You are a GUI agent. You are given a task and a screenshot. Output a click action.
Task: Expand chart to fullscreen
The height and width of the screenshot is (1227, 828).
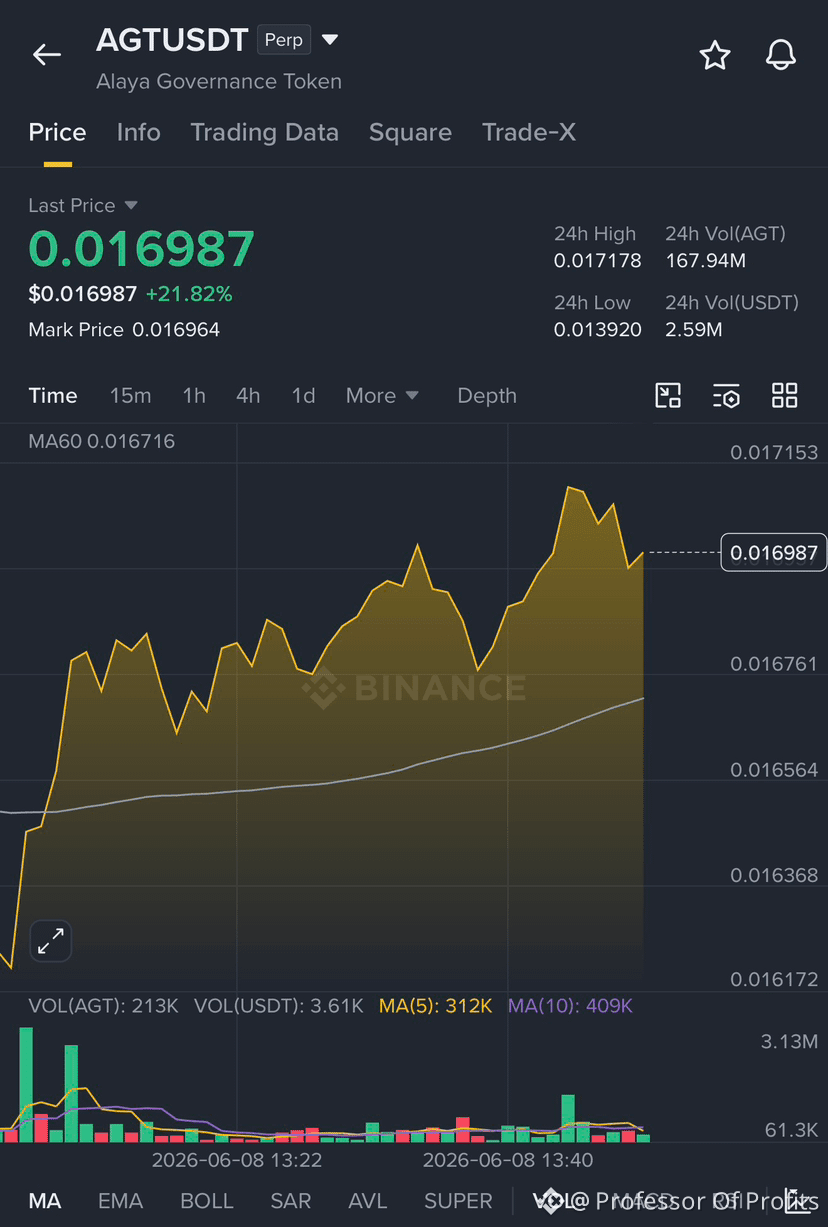point(51,940)
